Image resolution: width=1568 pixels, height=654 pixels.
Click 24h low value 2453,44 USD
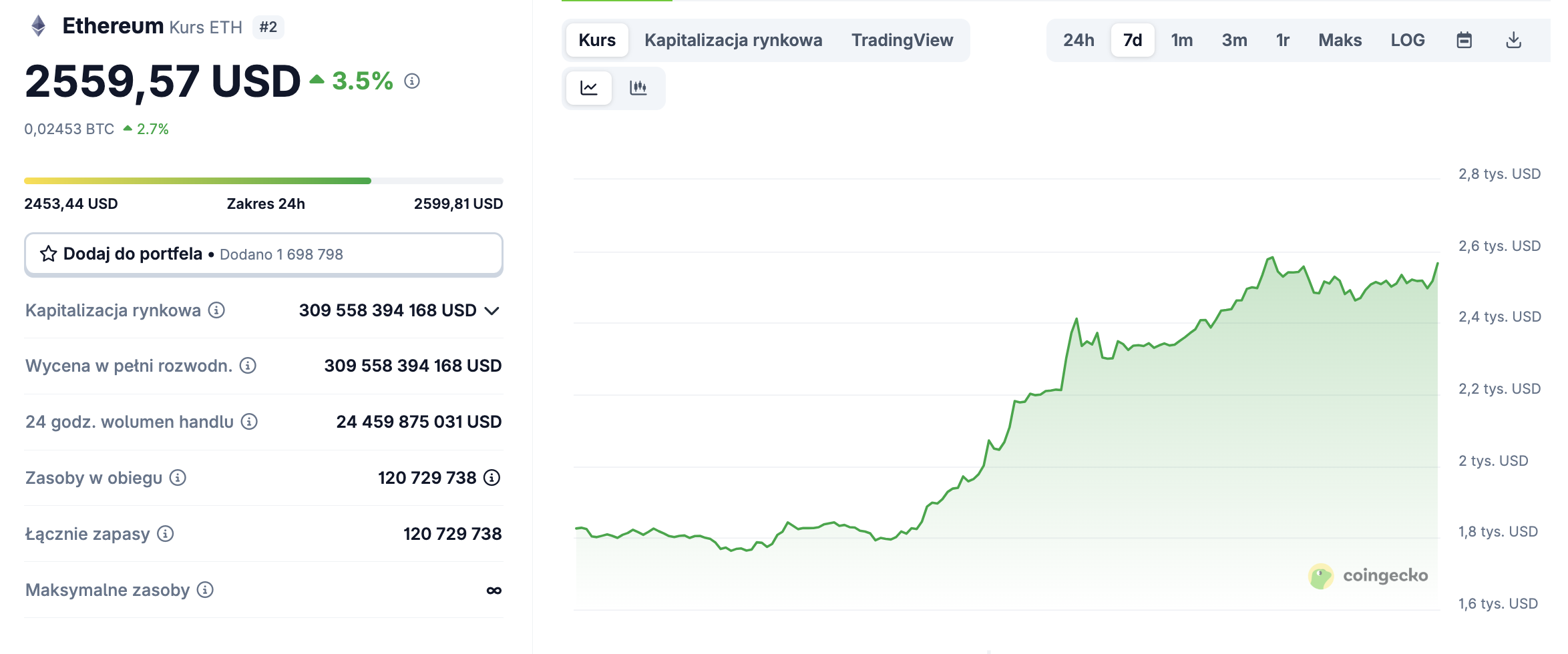point(71,204)
